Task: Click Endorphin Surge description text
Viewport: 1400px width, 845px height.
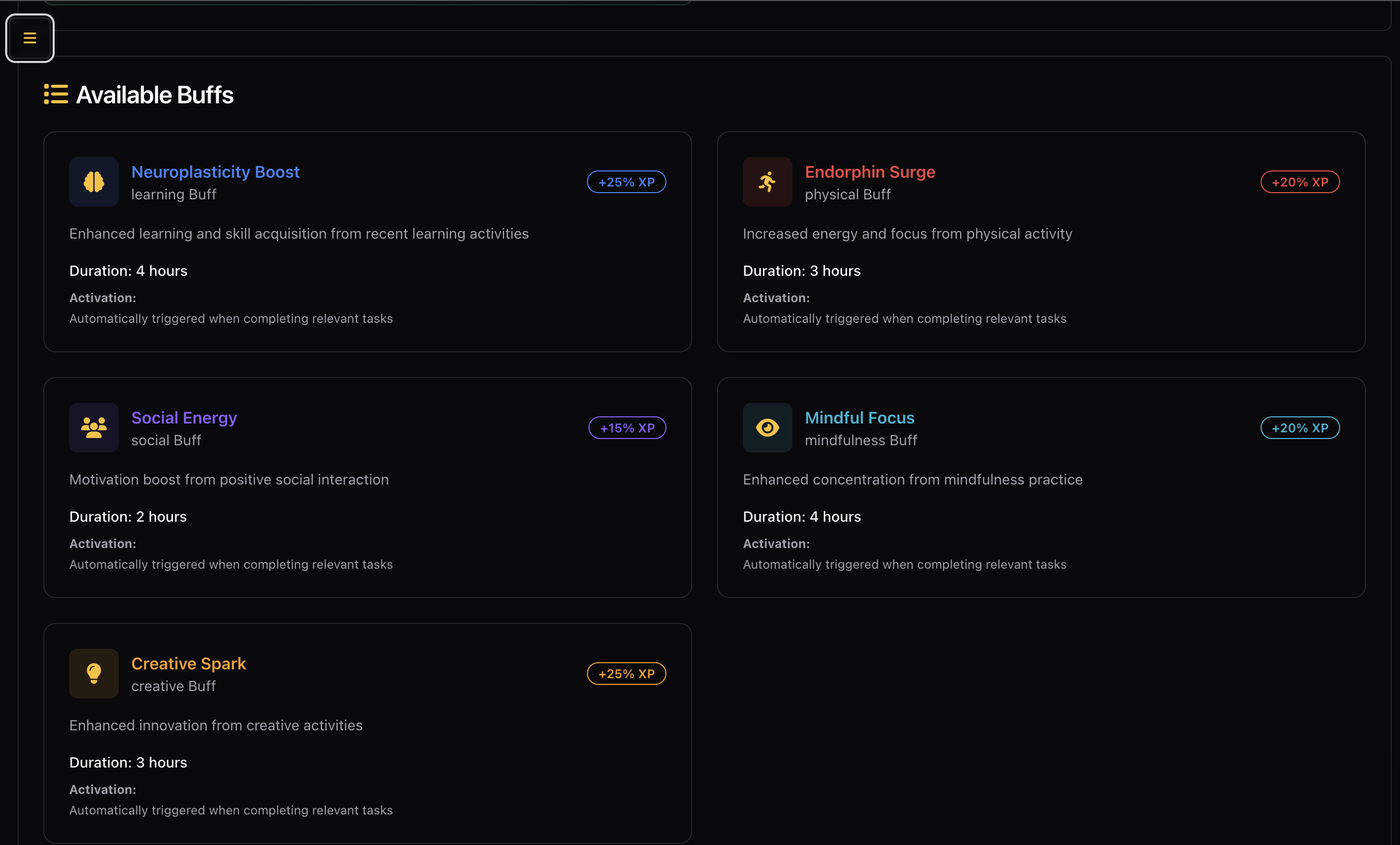Action: (907, 233)
